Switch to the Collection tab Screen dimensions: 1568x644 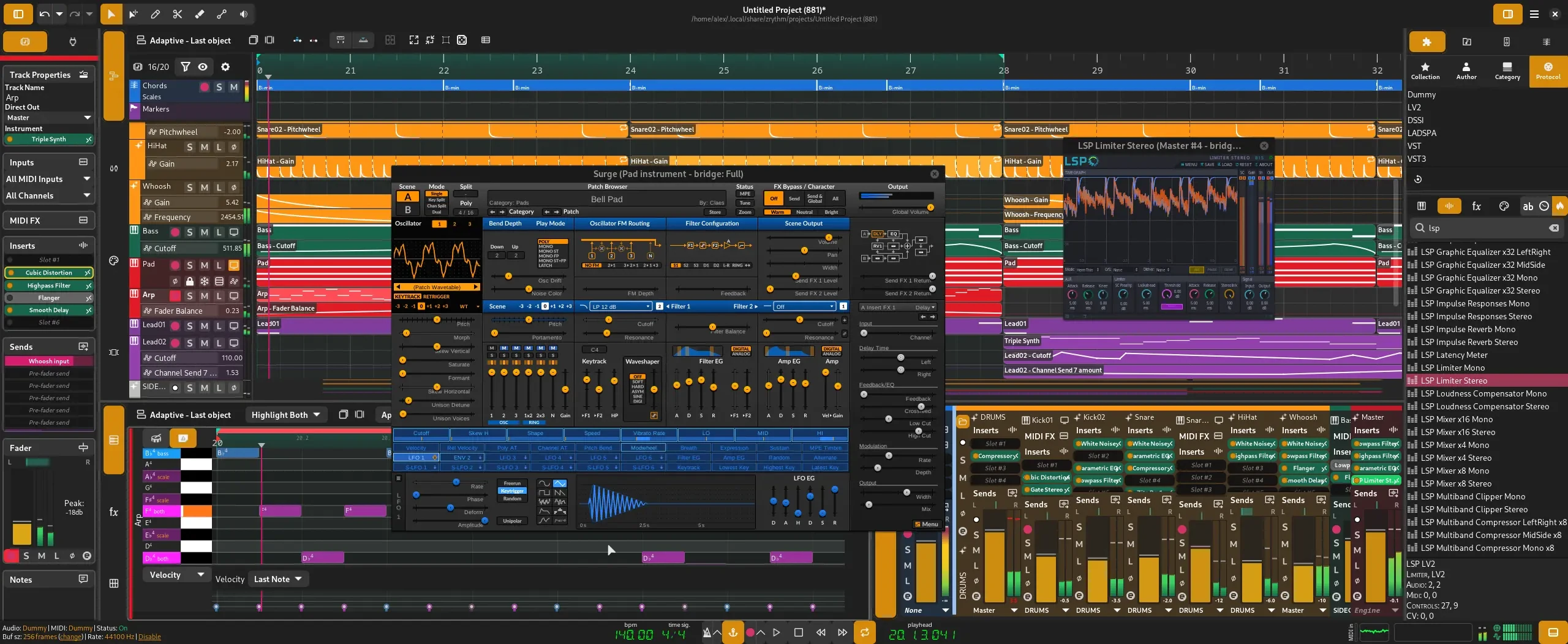[1425, 70]
